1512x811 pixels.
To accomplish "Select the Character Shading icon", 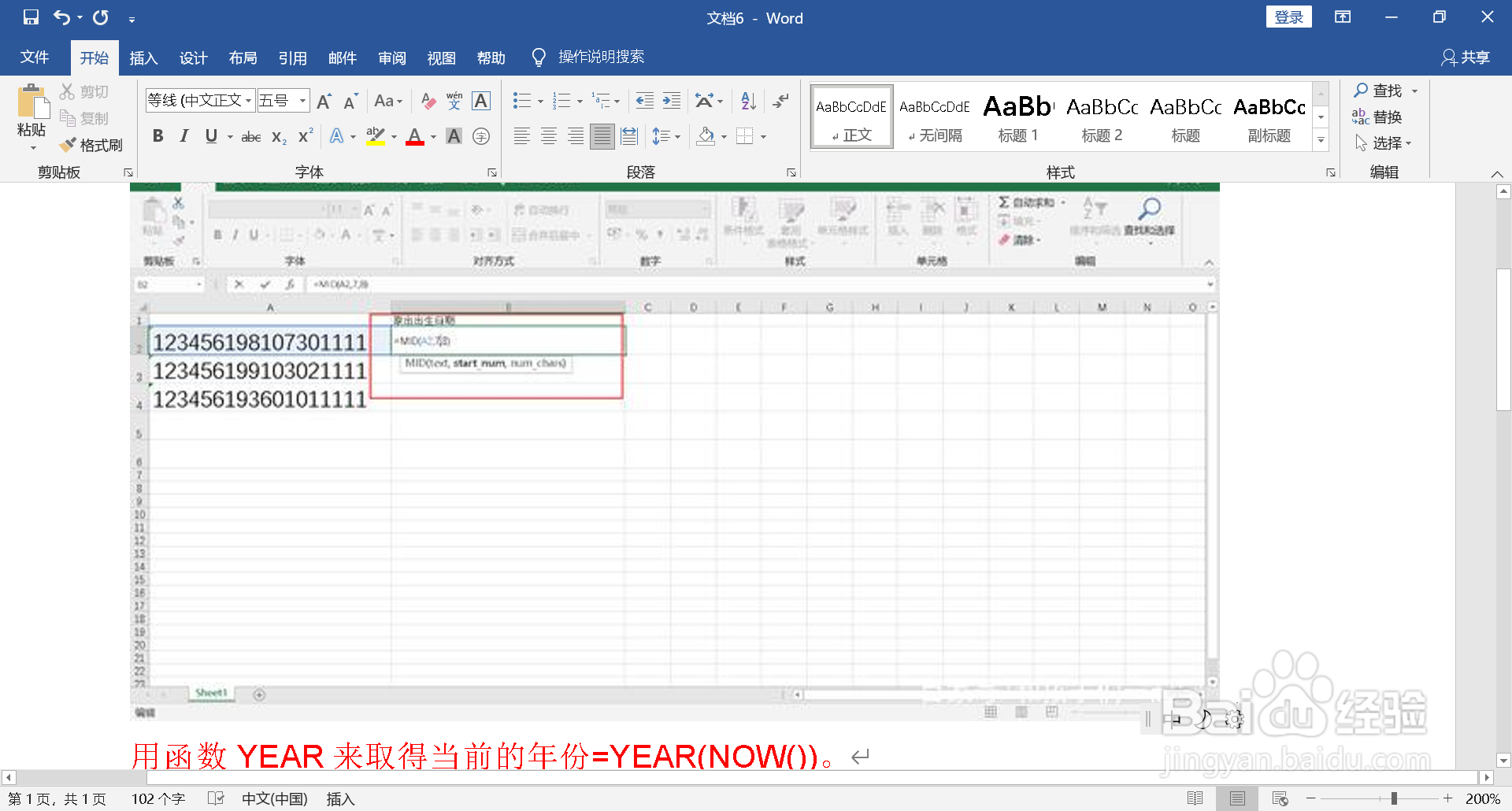I will click(x=454, y=135).
